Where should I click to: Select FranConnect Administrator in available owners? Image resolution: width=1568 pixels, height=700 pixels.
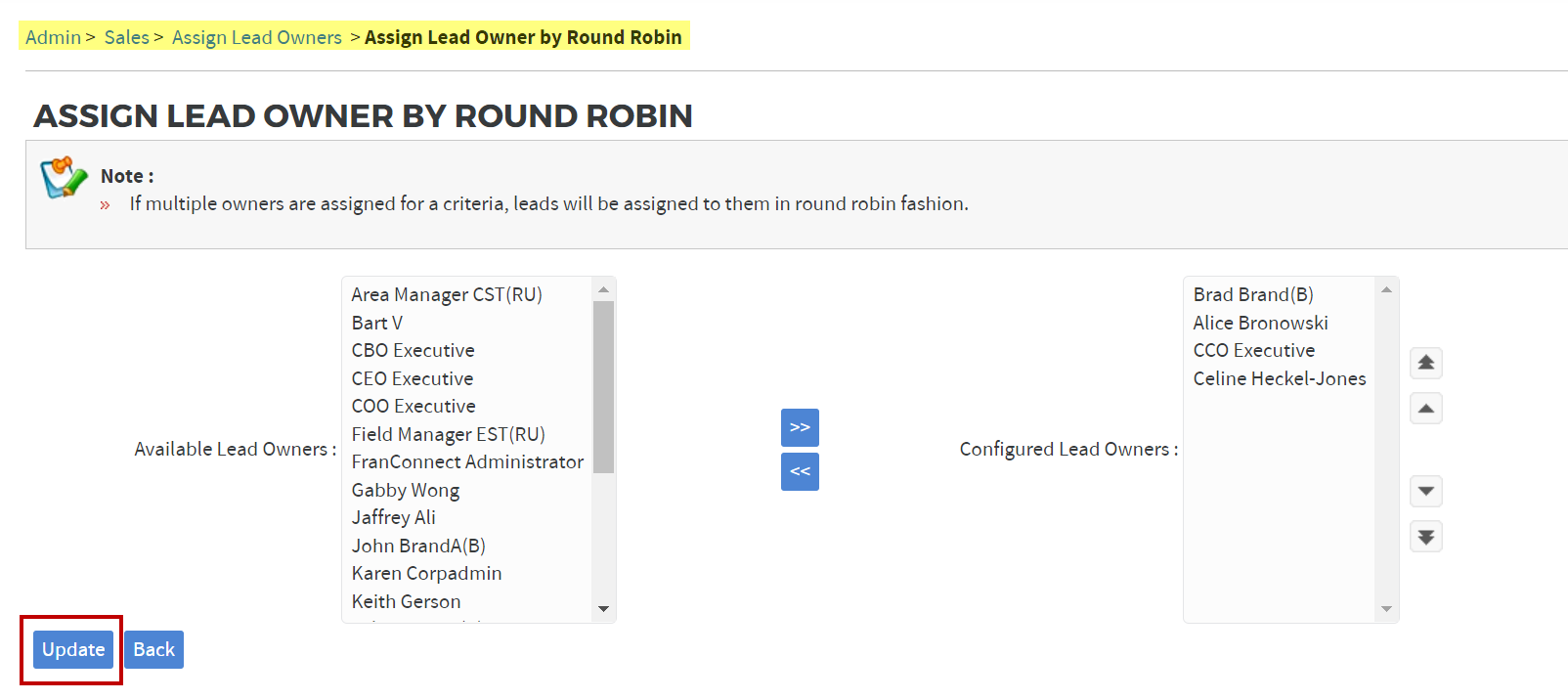(x=467, y=461)
